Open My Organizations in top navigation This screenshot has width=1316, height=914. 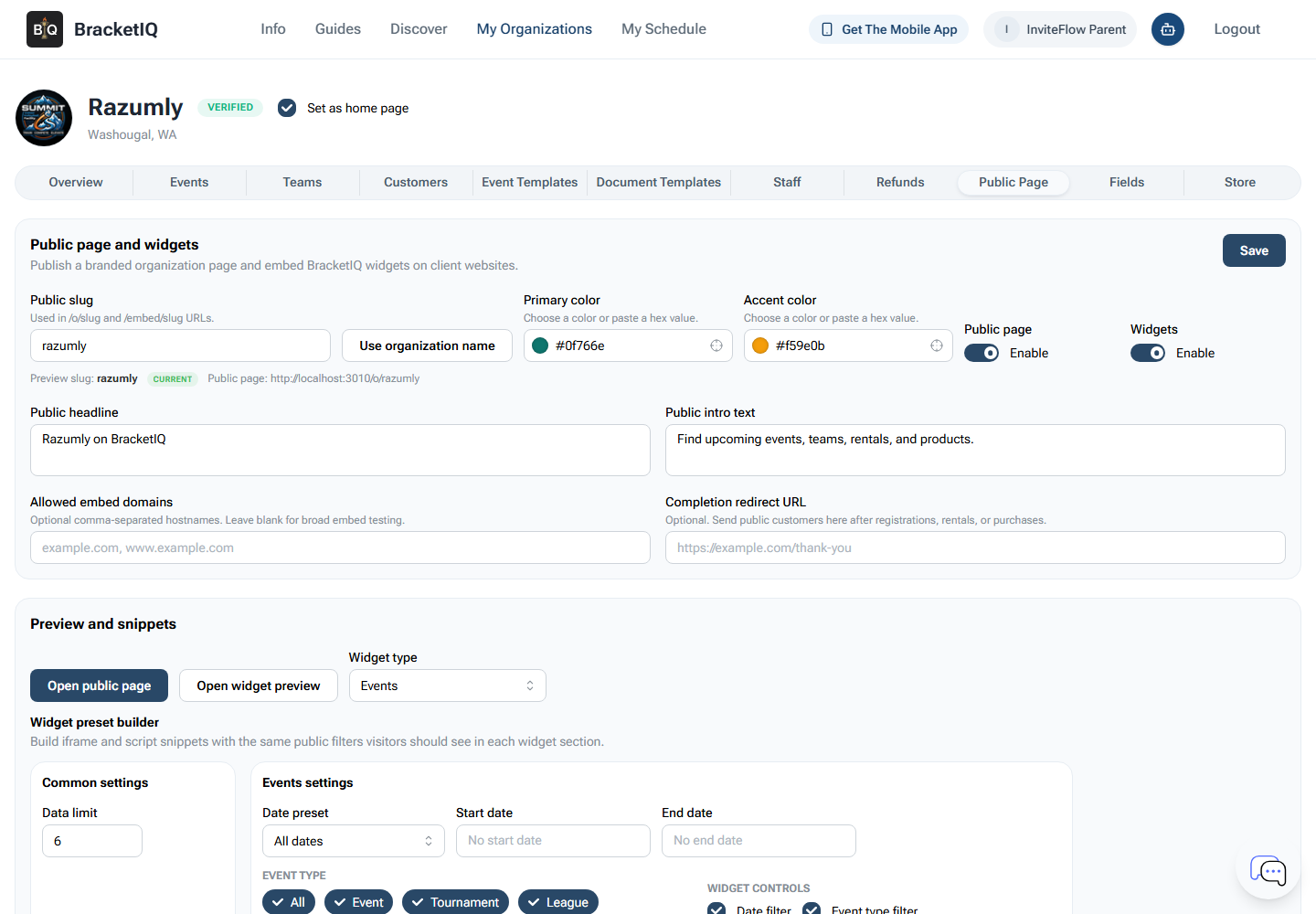[x=535, y=29]
